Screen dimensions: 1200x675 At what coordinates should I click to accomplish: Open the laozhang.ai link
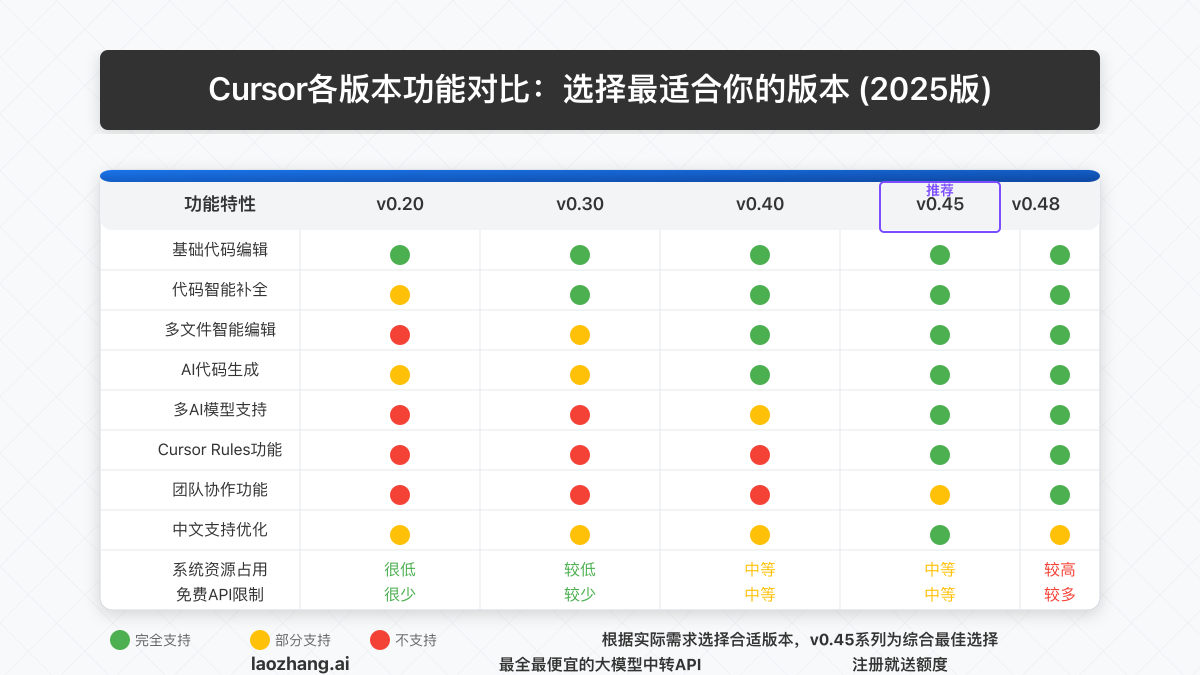[300, 664]
